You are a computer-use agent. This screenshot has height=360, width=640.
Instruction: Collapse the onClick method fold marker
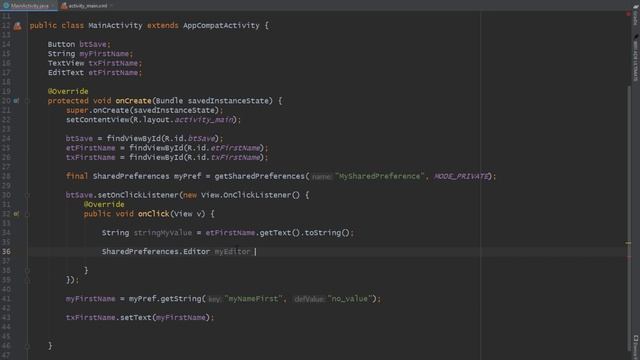(27, 214)
